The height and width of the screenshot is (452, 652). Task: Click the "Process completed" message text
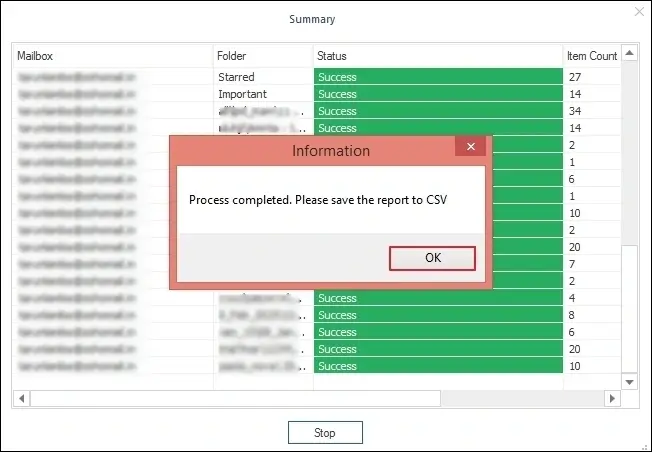point(318,200)
